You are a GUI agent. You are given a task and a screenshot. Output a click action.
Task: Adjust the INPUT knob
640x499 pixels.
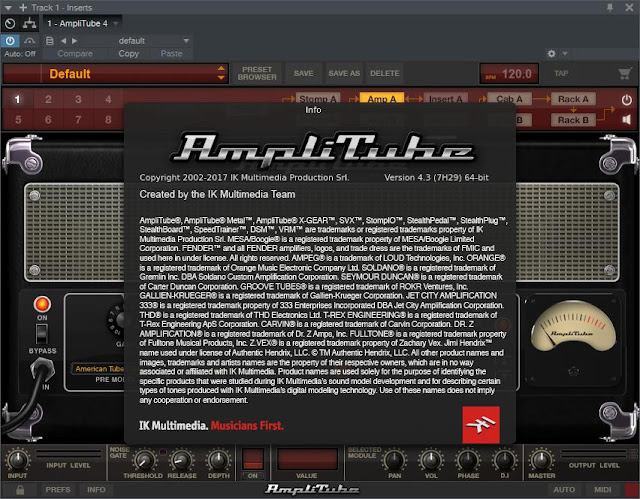coord(17,460)
